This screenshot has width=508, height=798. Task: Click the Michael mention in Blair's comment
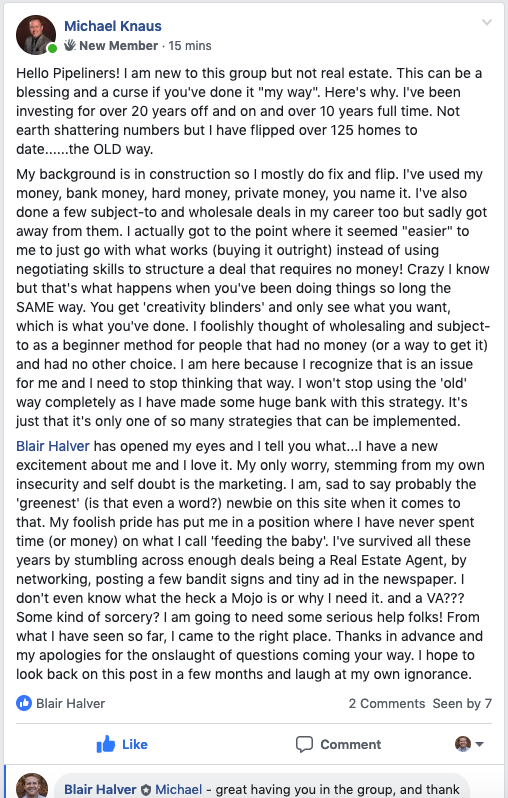click(x=179, y=789)
